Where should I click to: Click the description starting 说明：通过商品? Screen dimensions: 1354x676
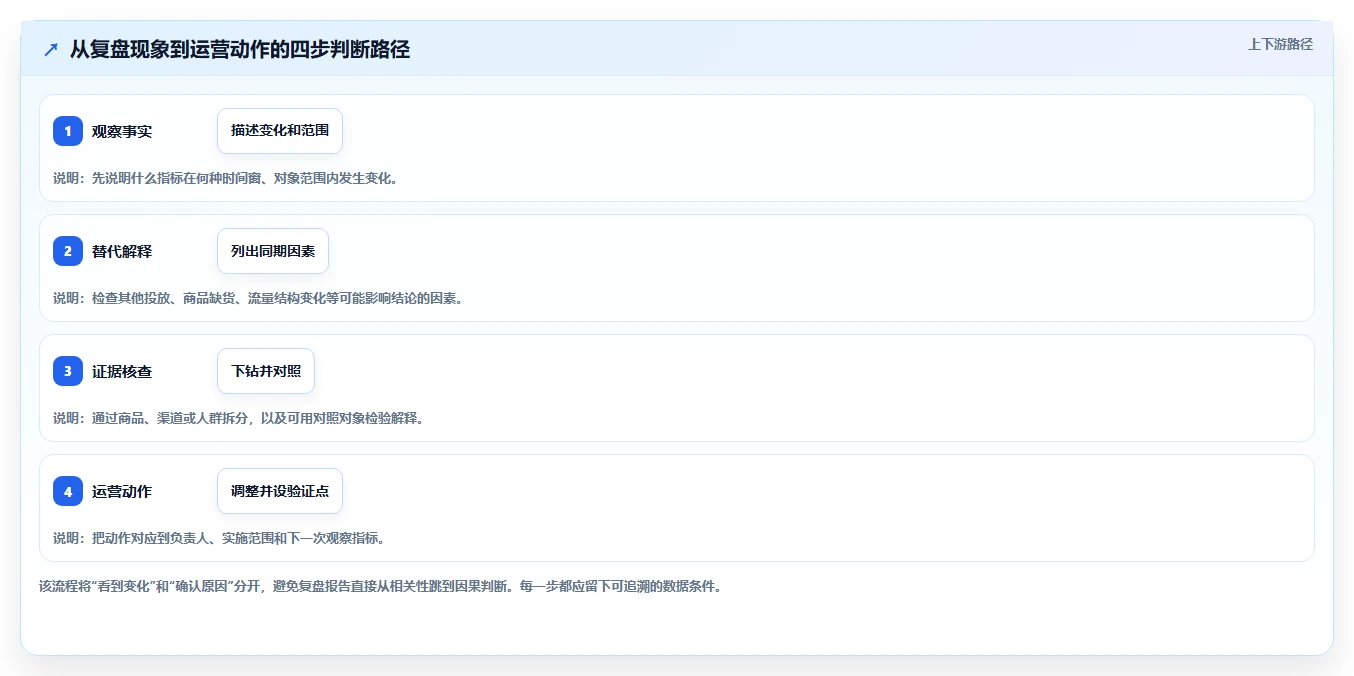(241, 418)
